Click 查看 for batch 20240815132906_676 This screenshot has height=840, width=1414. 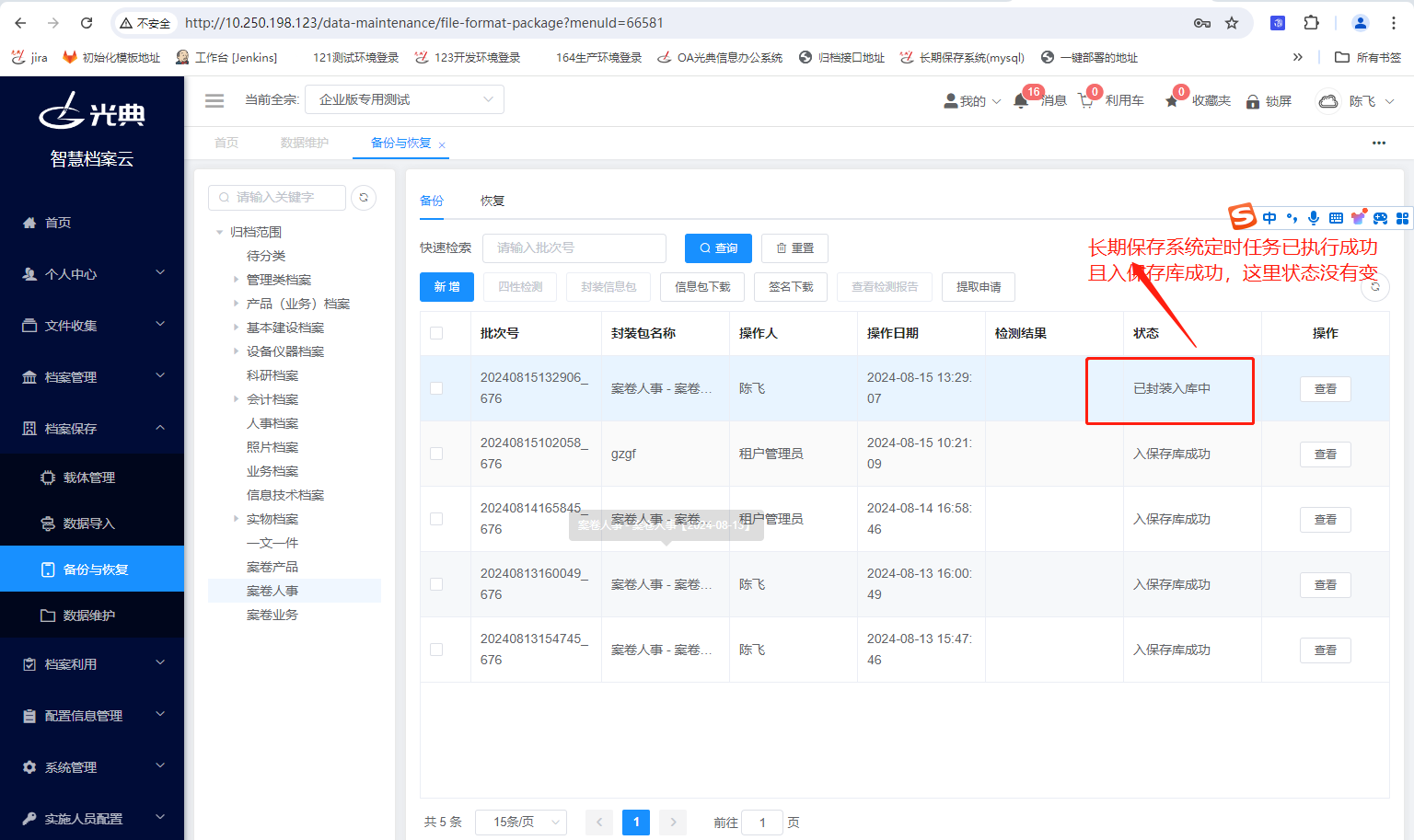point(1326,389)
